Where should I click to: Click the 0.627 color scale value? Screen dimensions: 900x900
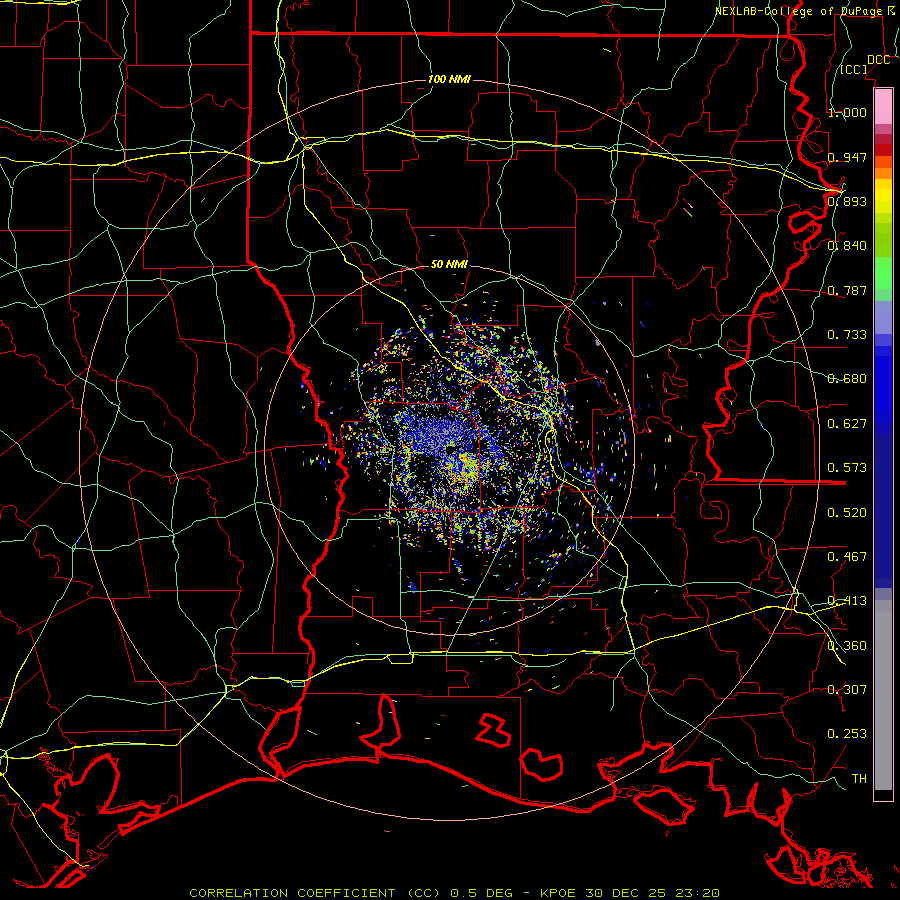point(847,423)
